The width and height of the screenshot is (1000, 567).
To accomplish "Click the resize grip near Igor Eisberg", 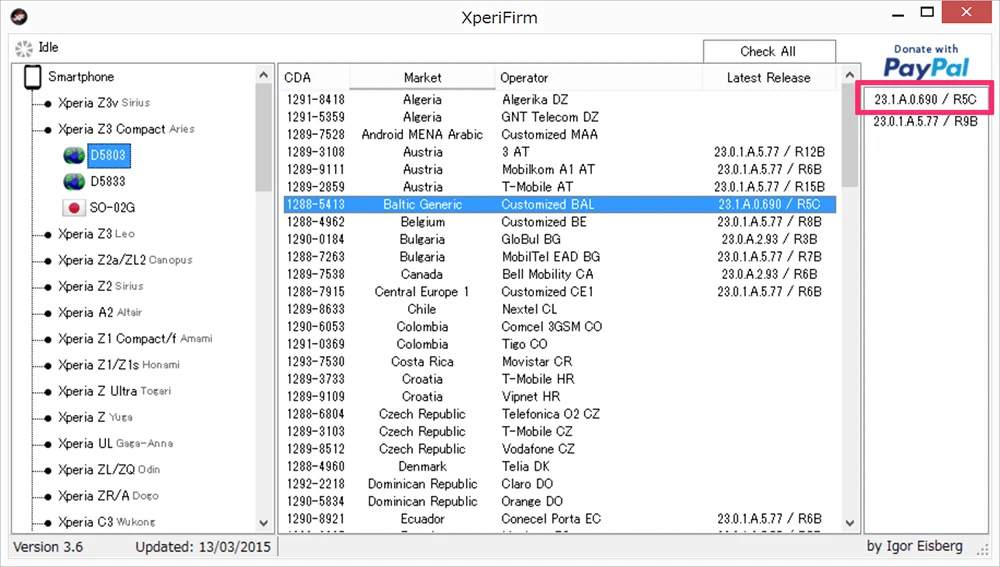I will click(x=982, y=549).
